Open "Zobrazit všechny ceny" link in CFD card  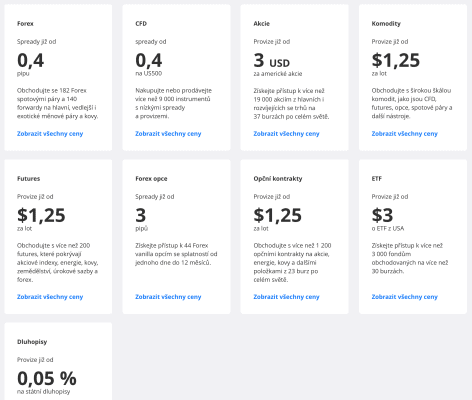168,134
